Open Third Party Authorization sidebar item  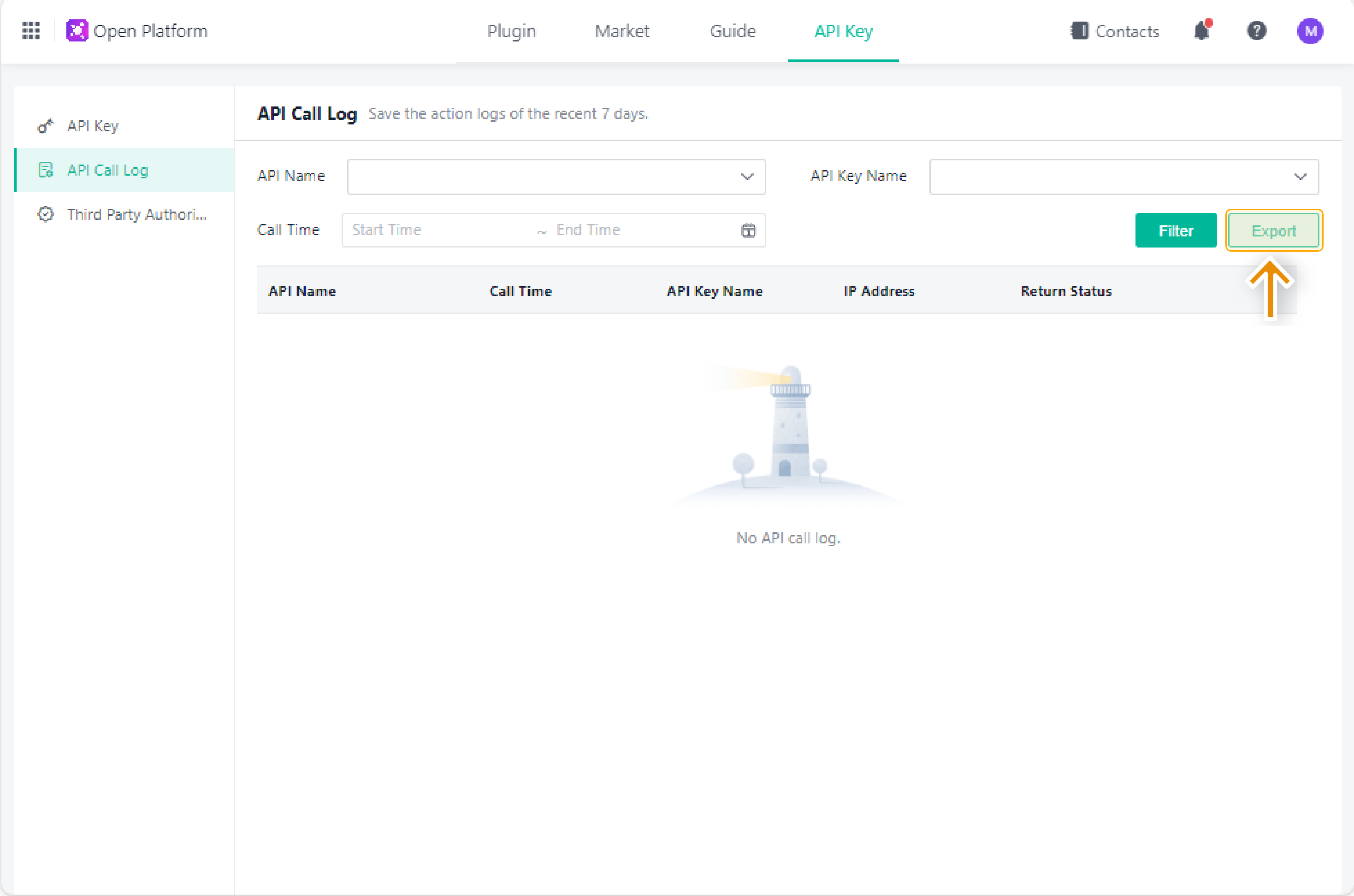tap(136, 214)
